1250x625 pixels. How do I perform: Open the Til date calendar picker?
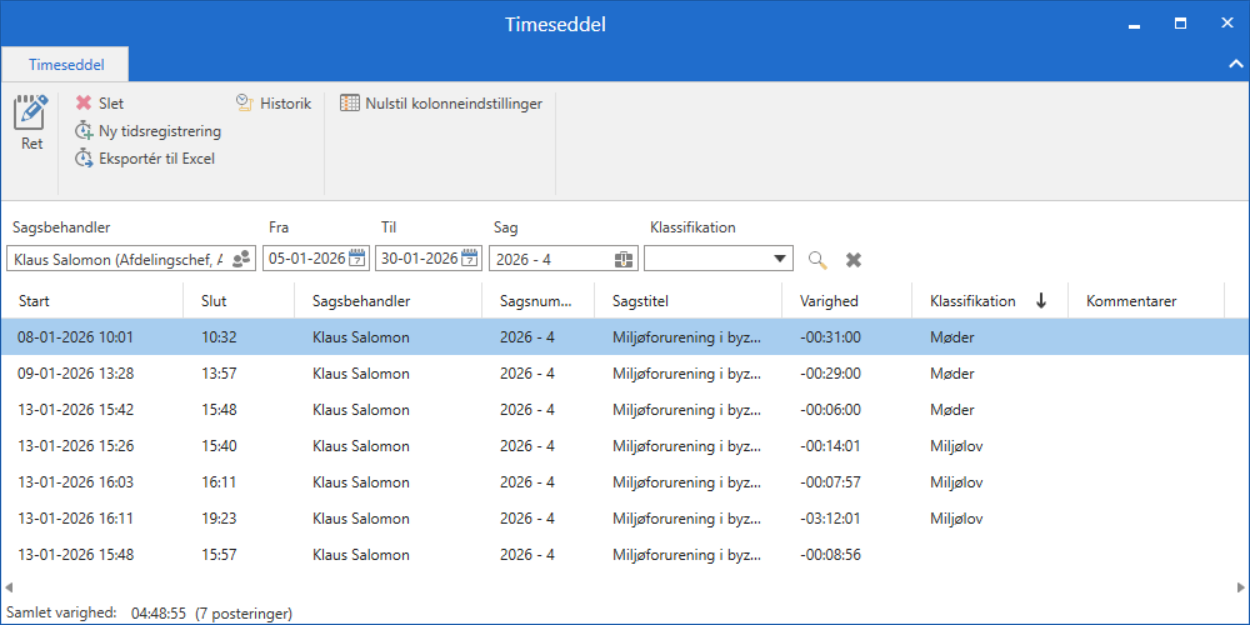(x=470, y=259)
